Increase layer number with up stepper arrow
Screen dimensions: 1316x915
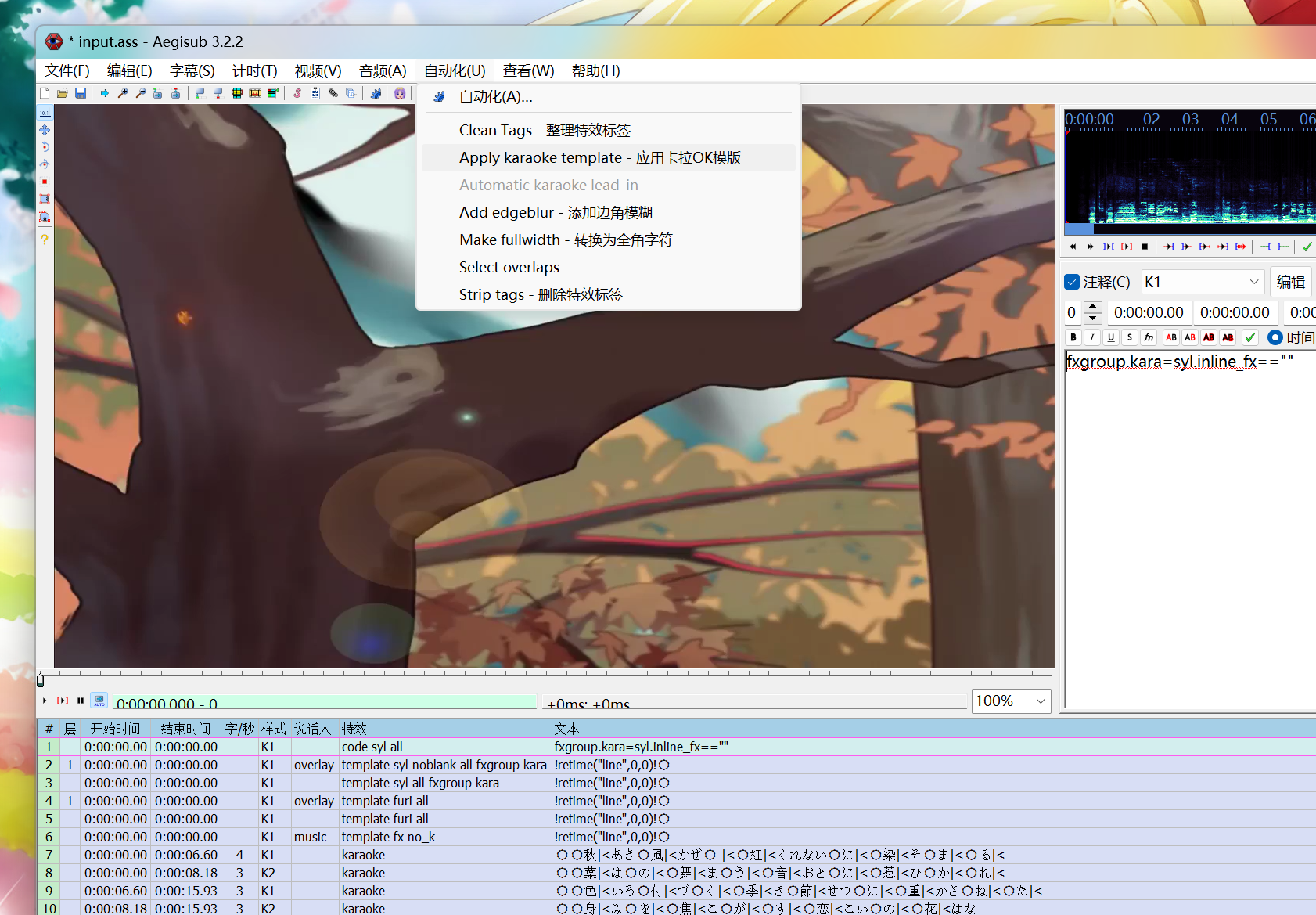coord(1093,307)
